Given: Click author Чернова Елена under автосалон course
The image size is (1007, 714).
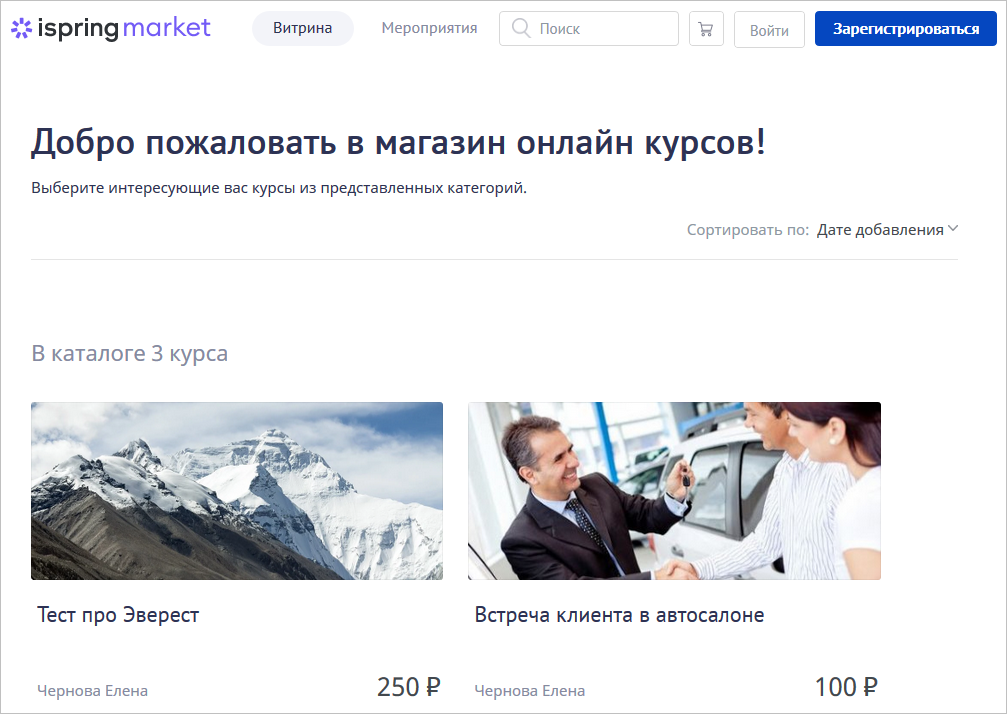Looking at the screenshot, I should [530, 691].
